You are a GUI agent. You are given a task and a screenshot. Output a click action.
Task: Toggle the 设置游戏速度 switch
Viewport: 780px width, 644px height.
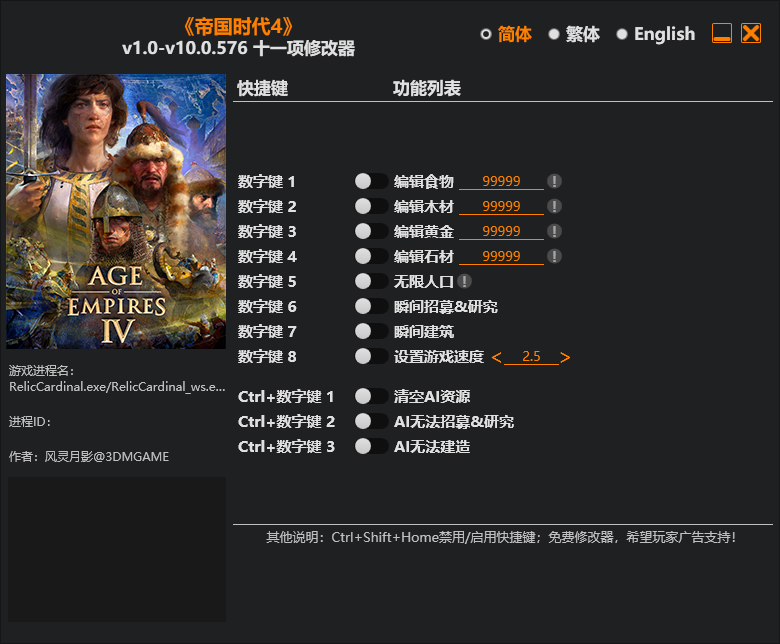[x=371, y=357]
